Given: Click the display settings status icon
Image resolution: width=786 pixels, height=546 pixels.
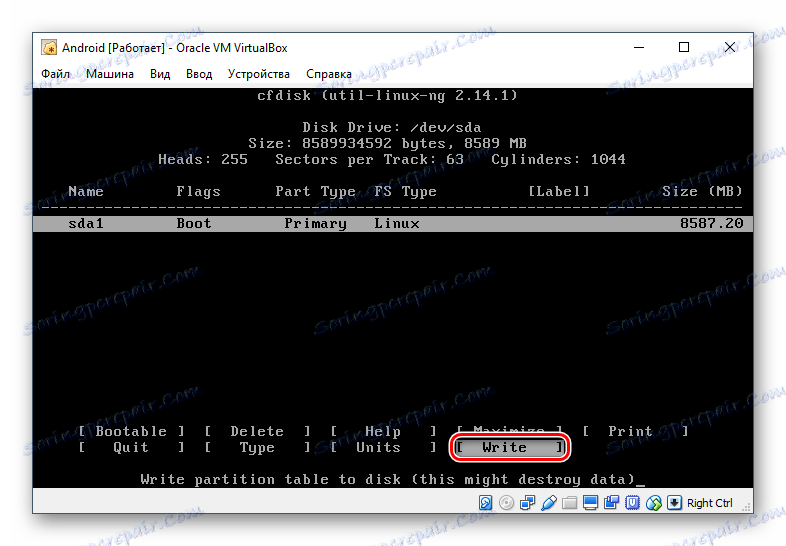Looking at the screenshot, I should [591, 502].
